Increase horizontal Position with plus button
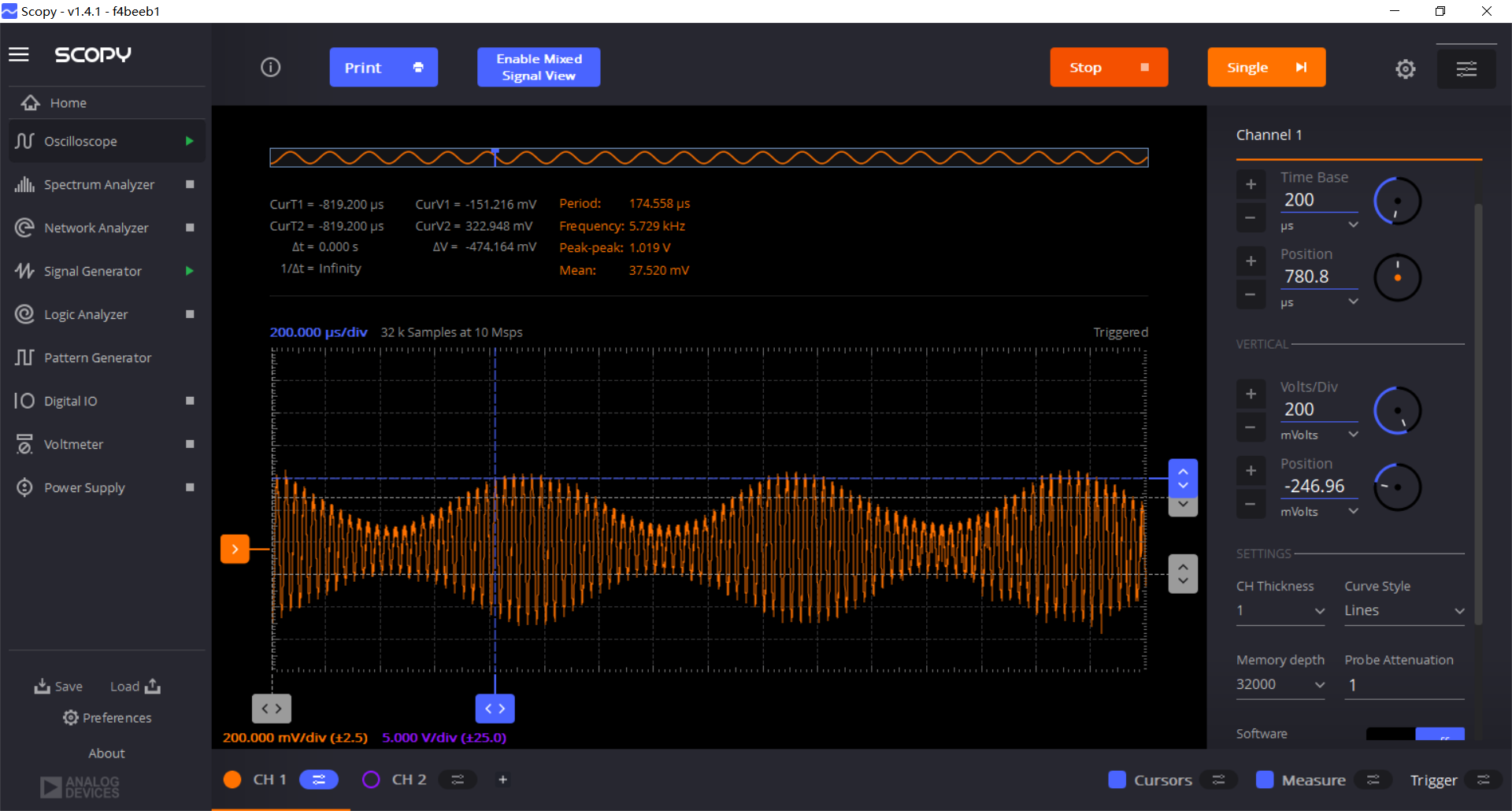 pyautogui.click(x=1251, y=261)
